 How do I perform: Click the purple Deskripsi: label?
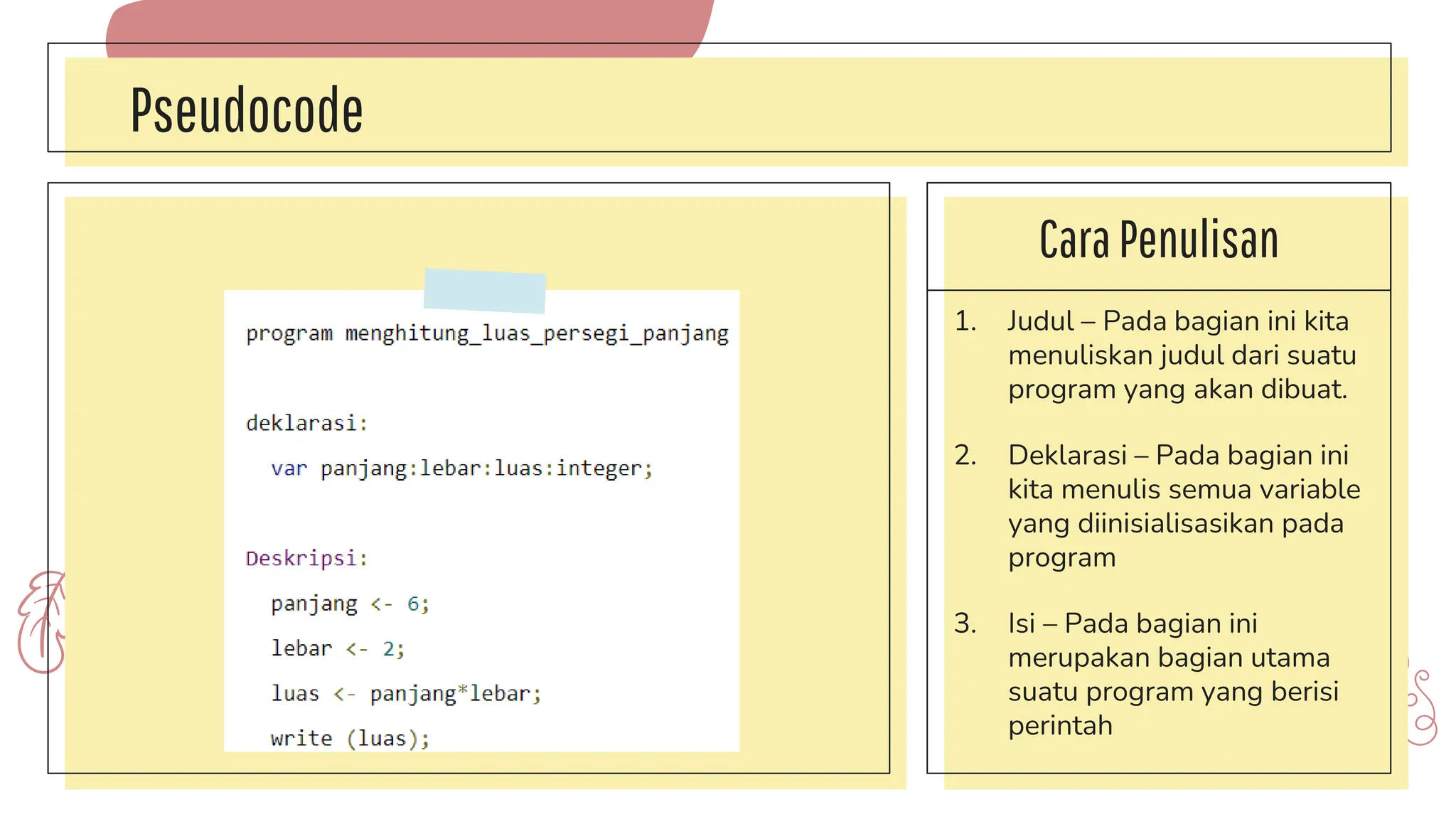306,559
